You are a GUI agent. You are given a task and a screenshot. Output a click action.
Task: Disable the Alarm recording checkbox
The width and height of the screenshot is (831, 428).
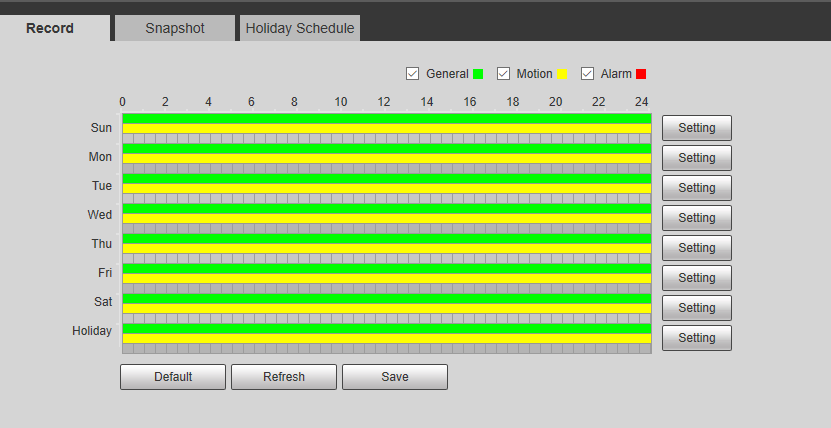[588, 74]
